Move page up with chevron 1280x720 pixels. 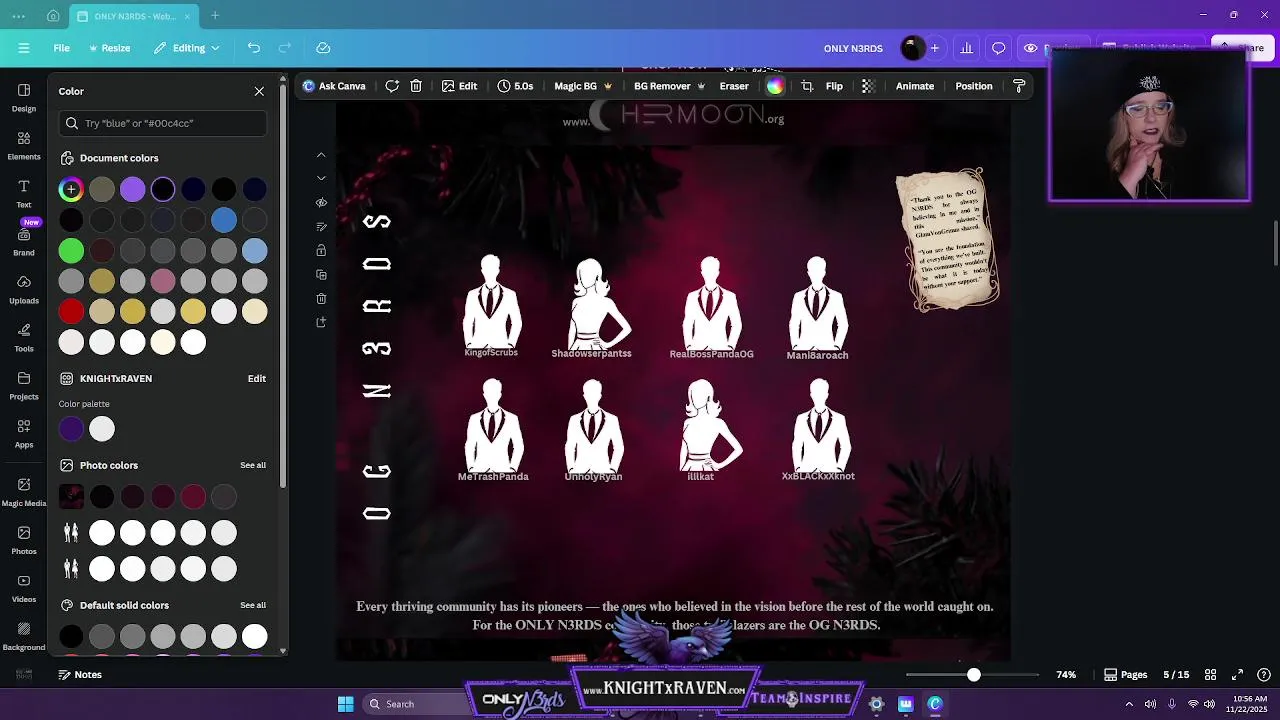[321, 155]
